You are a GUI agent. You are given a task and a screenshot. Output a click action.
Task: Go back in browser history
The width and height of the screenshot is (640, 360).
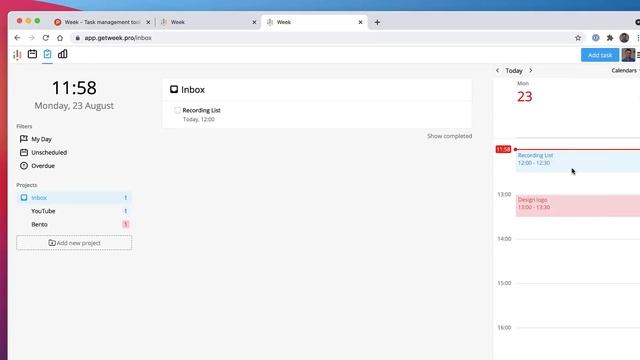17,38
